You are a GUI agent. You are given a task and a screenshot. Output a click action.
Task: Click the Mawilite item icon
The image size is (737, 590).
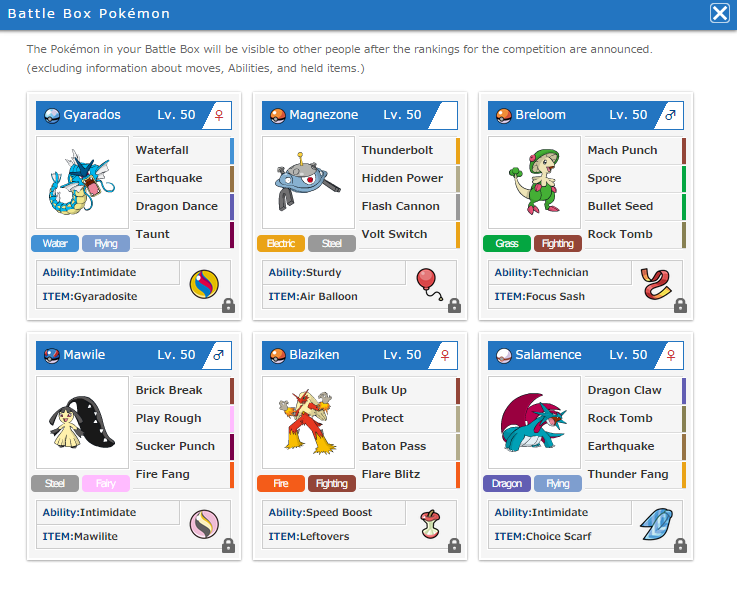coord(204,524)
